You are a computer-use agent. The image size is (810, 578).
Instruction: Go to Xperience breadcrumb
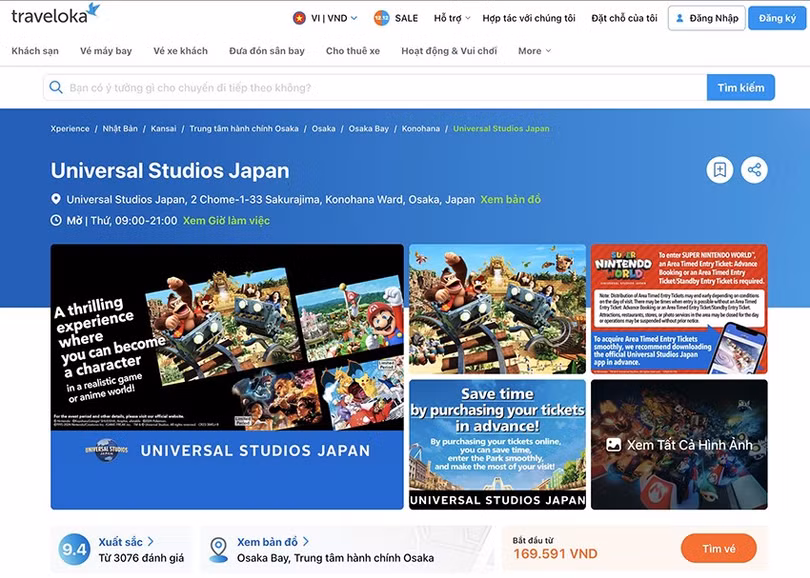[70, 129]
